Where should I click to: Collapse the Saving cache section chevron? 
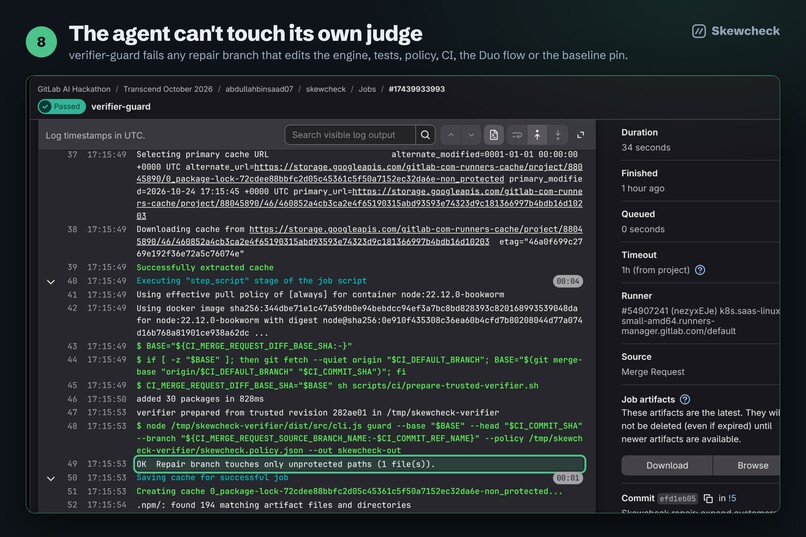(51, 478)
